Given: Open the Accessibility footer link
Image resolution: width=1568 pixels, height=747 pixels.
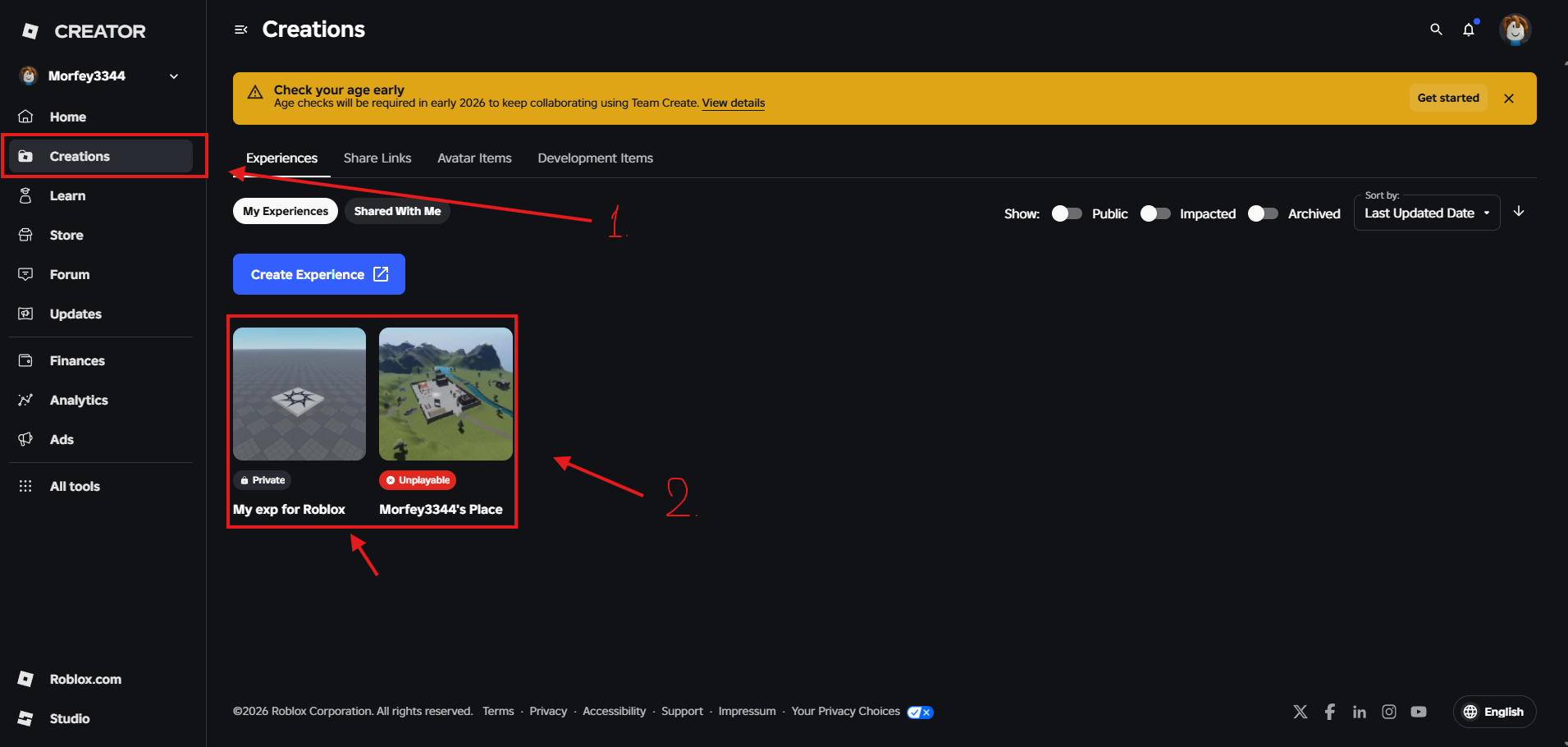Looking at the screenshot, I should (614, 711).
